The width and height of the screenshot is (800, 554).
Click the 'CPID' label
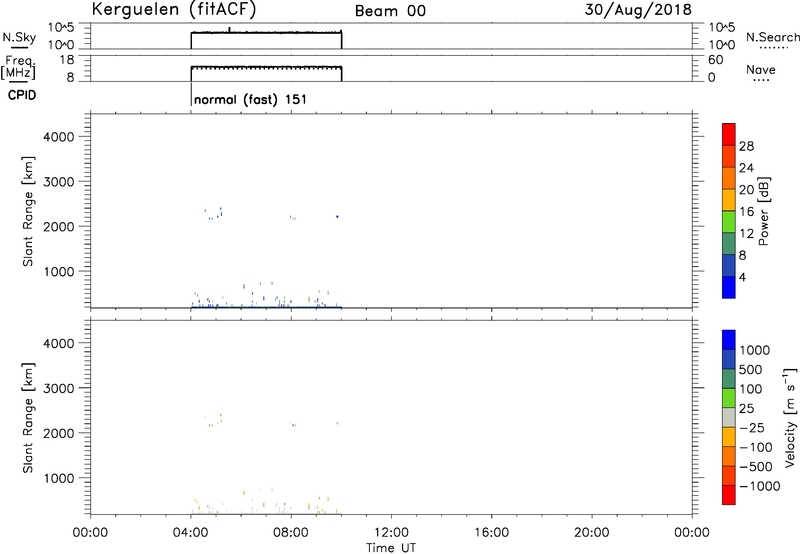(22, 95)
